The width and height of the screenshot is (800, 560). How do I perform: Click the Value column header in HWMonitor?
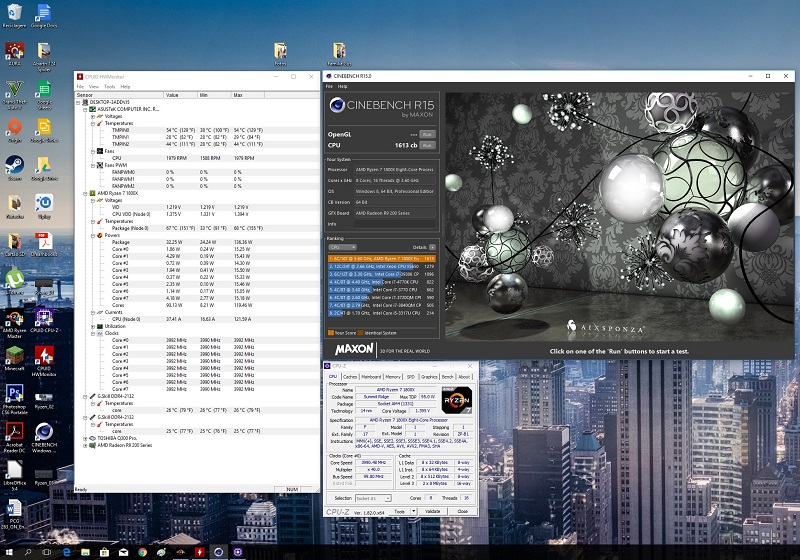pyautogui.click(x=181, y=95)
